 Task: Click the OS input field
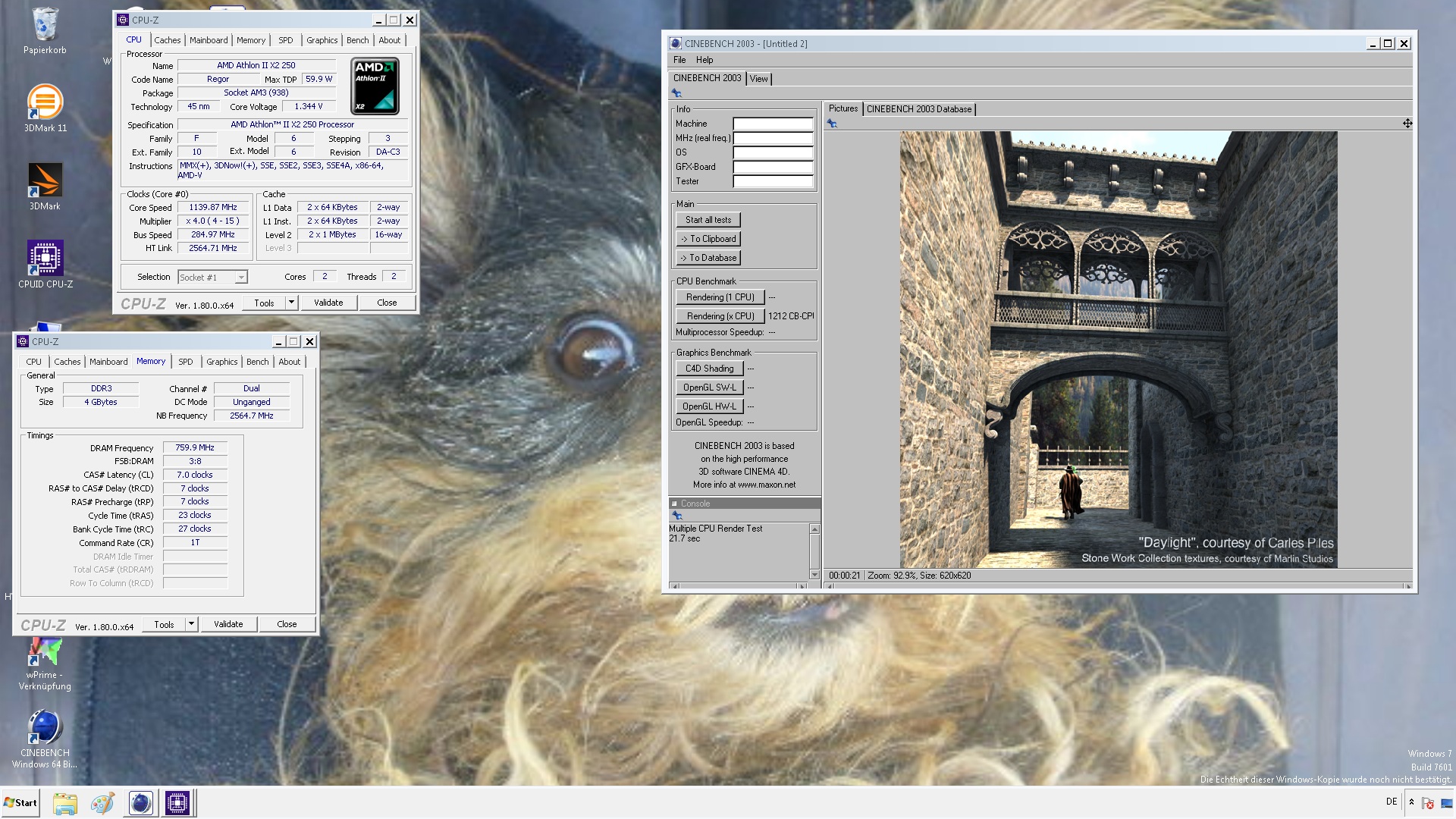click(x=773, y=152)
